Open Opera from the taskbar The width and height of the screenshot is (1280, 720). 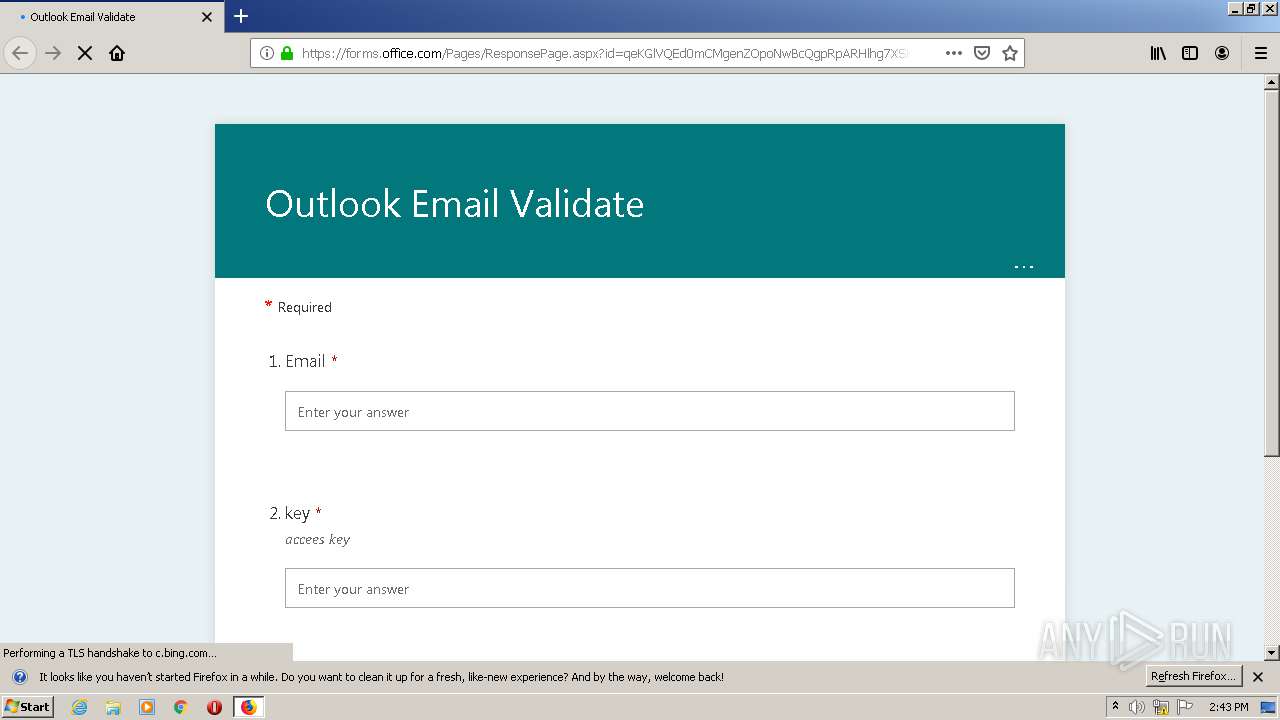[214, 707]
